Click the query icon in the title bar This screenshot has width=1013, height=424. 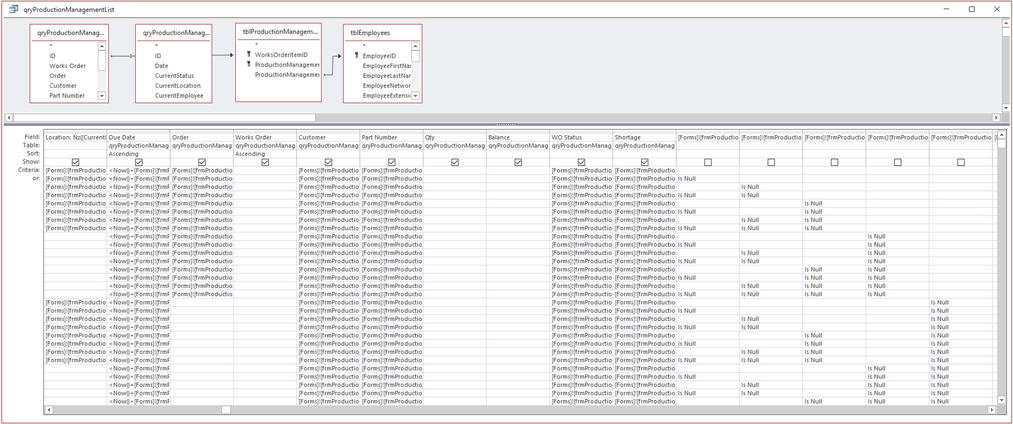click(x=13, y=8)
